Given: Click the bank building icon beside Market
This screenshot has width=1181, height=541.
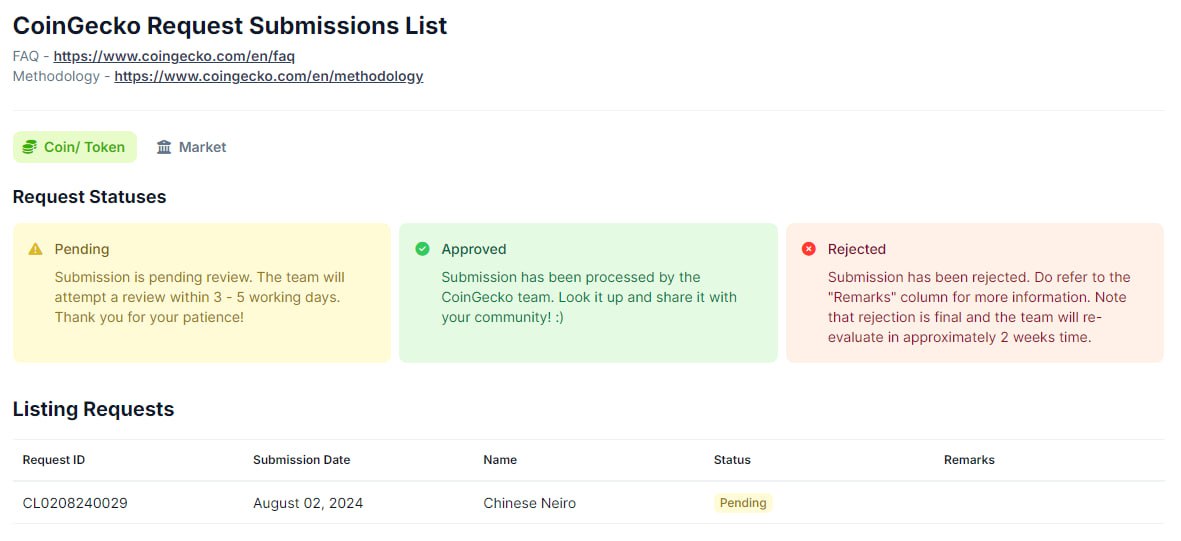Looking at the screenshot, I should click(164, 147).
